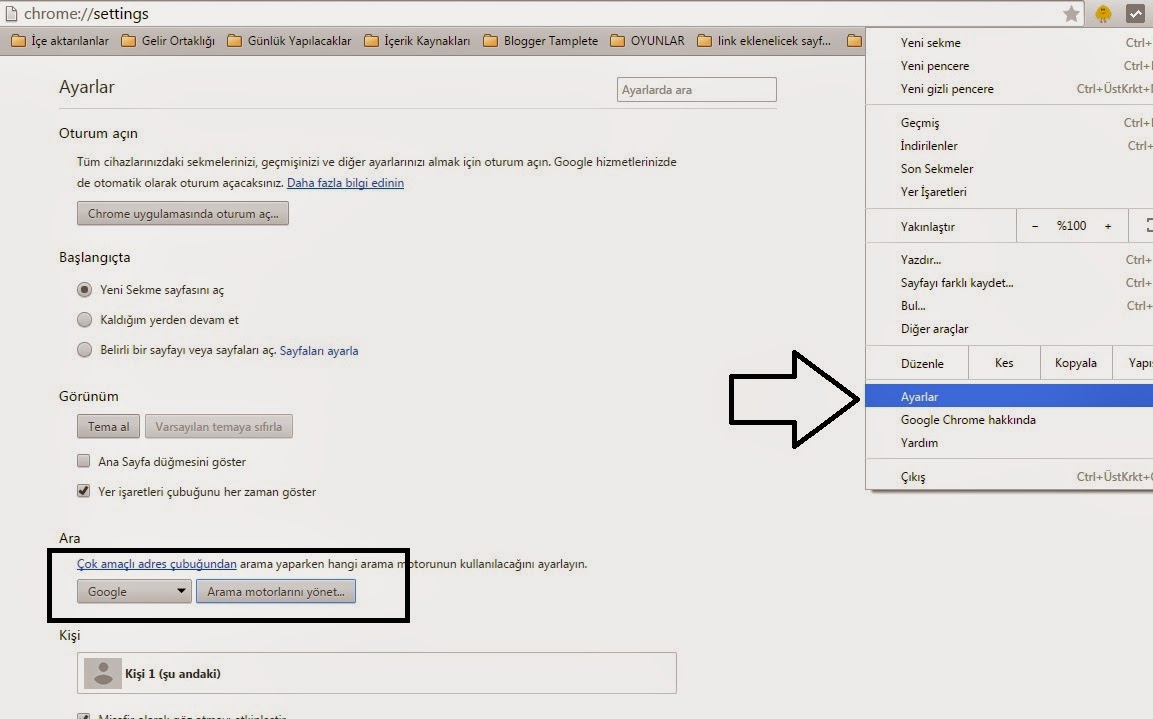The width and height of the screenshot is (1153, 719).
Task: Open the OYUNLAR bookmark folder
Action: (647, 40)
